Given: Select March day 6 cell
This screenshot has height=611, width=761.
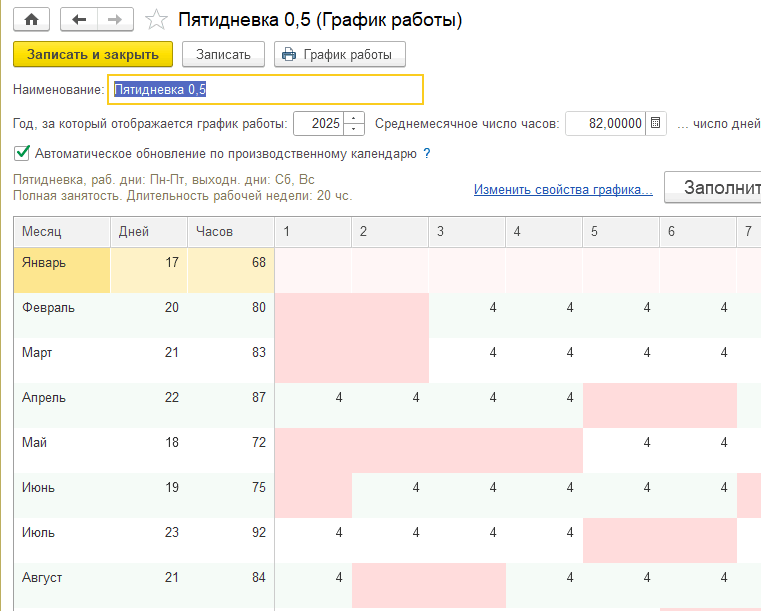Looking at the screenshot, I should pyautogui.click(x=698, y=361).
